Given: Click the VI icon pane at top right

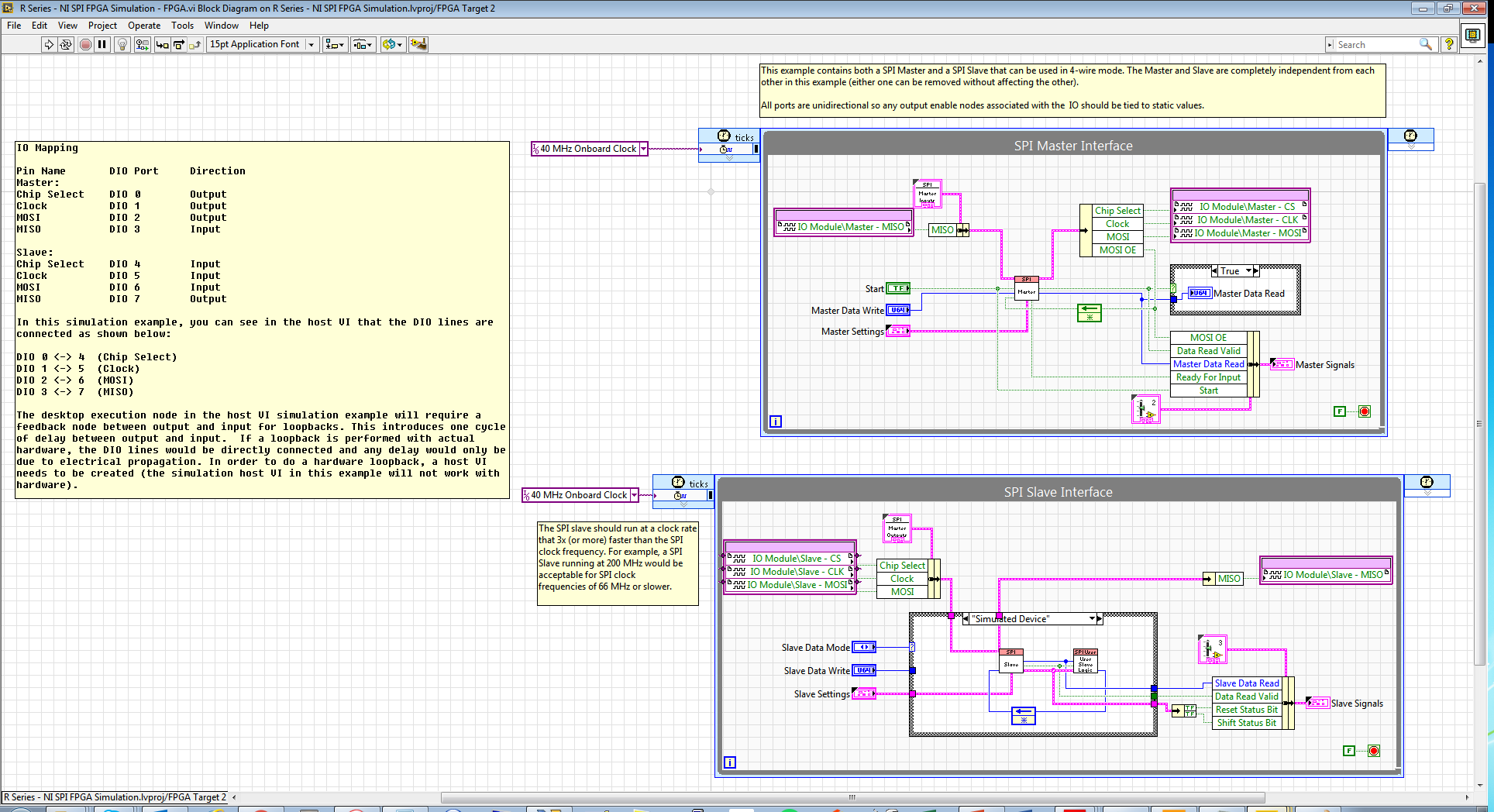Looking at the screenshot, I should click(1472, 36).
